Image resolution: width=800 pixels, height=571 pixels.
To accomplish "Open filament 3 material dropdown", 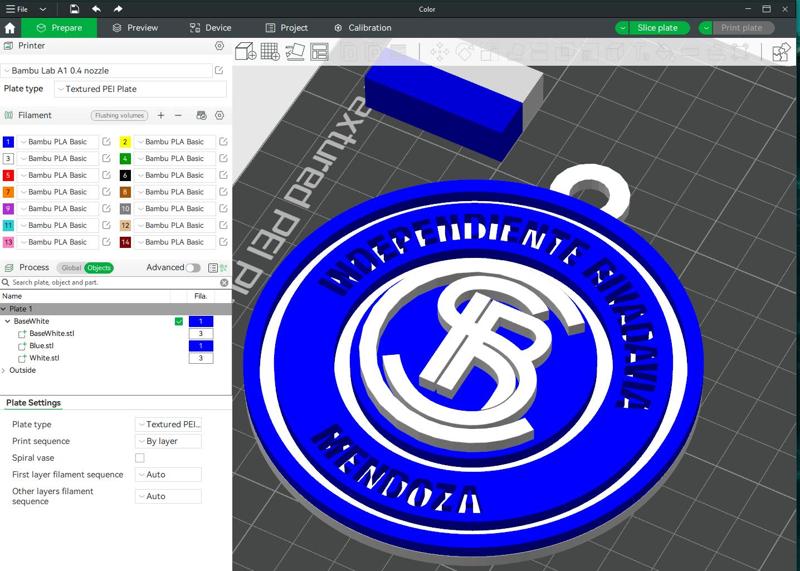I will point(58,158).
